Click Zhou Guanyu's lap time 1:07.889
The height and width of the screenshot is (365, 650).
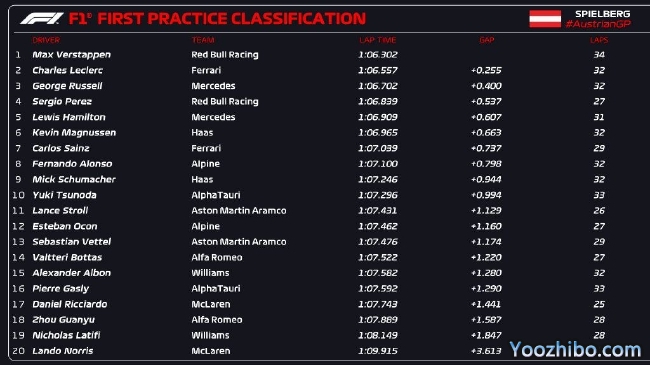pyautogui.click(x=378, y=320)
